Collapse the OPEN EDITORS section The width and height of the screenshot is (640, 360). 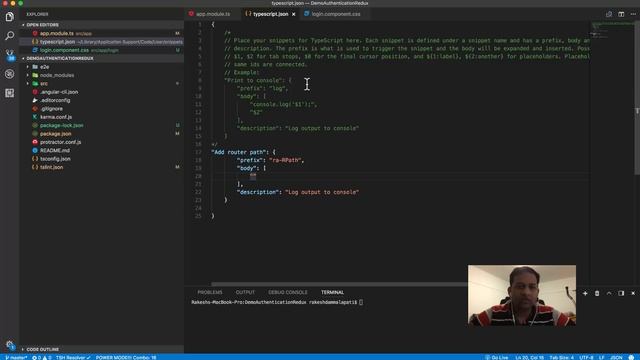click(x=102, y=25)
